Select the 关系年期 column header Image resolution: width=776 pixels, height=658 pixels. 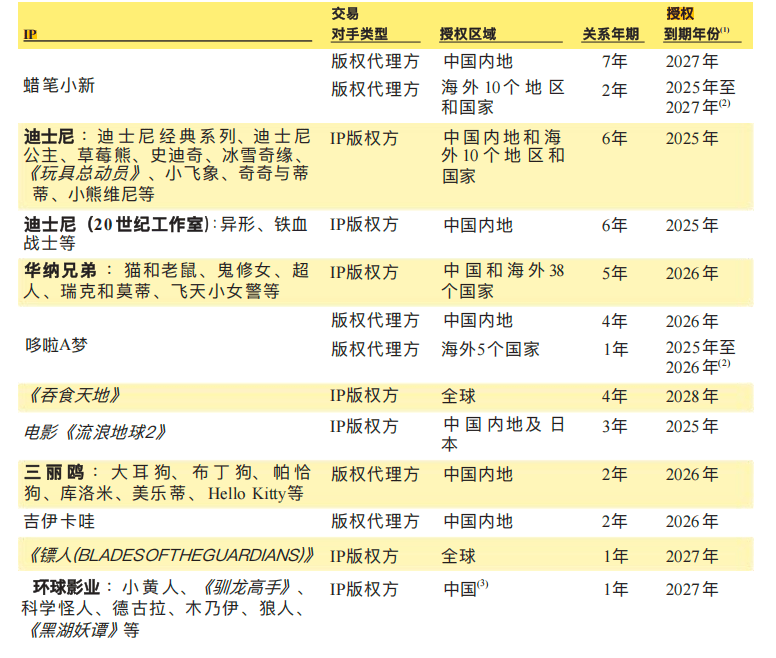pyautogui.click(x=611, y=34)
